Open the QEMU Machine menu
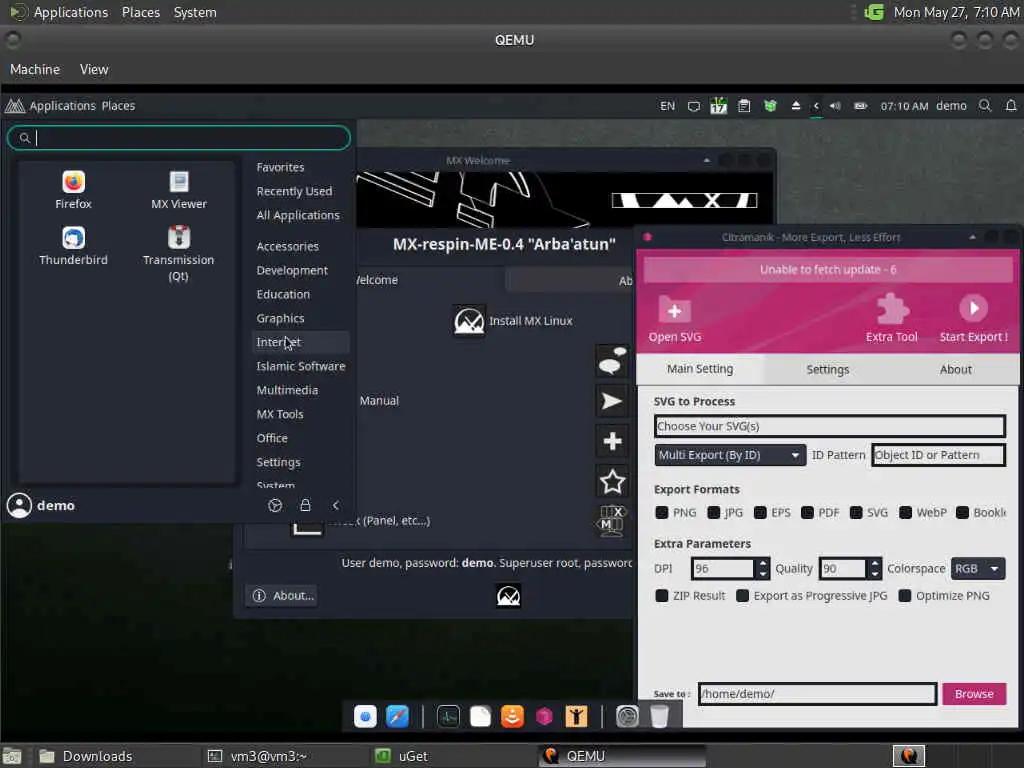The width and height of the screenshot is (1024, 768). (x=35, y=69)
